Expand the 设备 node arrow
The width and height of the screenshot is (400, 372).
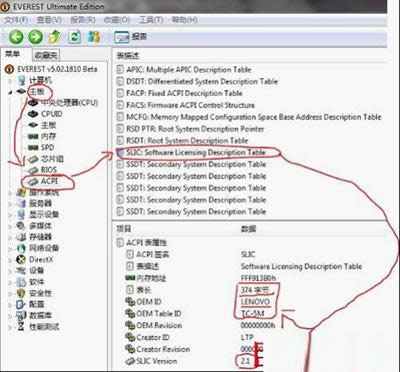(x=10, y=271)
